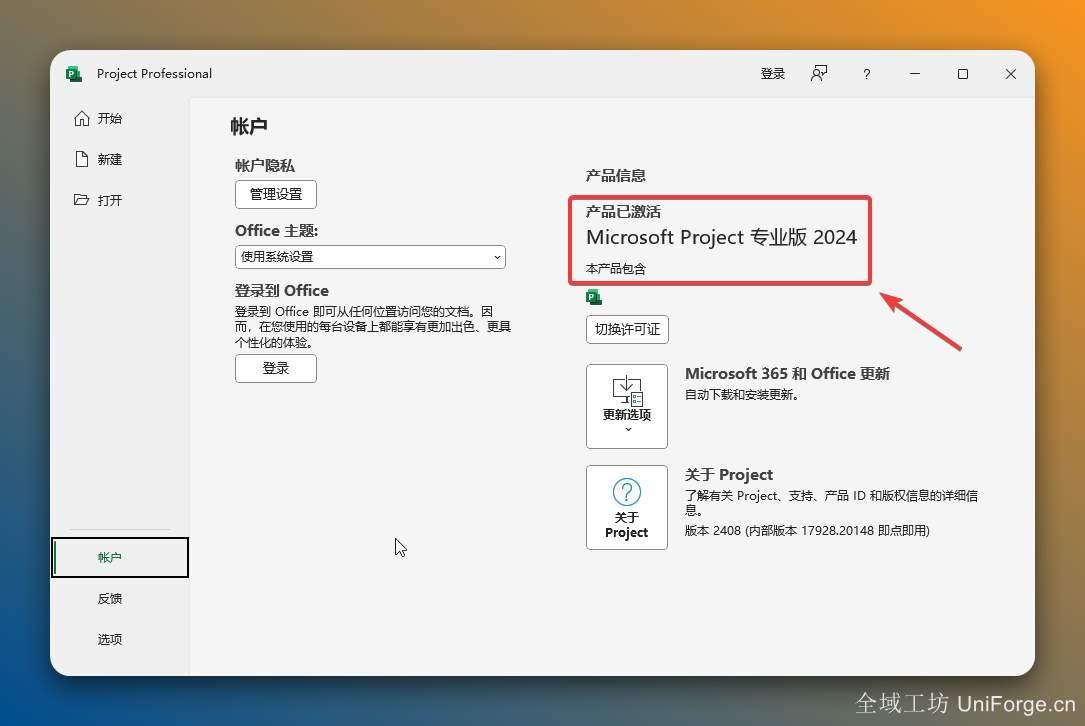This screenshot has height=726, width=1085.
Task: Click the Microsoft Project 专业版 2024 text
Action: pos(721,237)
